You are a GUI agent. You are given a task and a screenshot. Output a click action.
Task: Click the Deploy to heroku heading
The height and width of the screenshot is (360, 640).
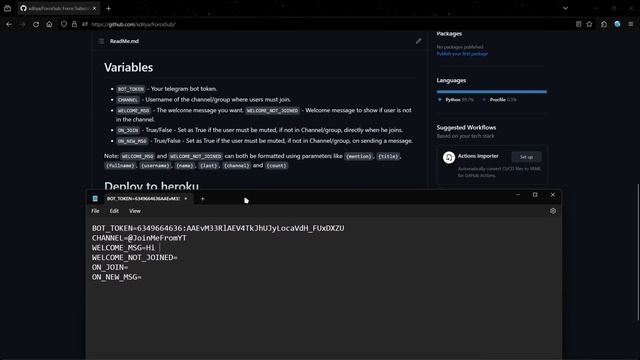click(151, 186)
